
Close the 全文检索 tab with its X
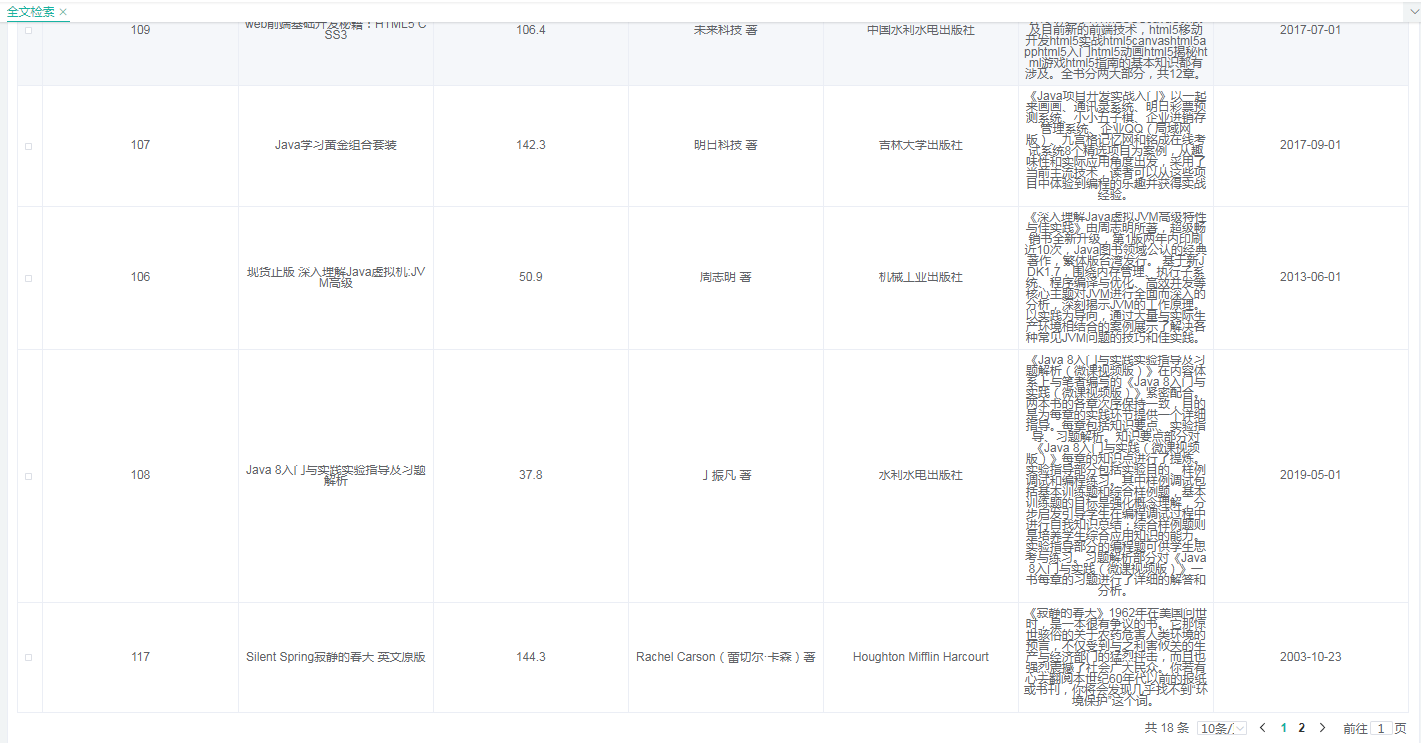tap(63, 12)
